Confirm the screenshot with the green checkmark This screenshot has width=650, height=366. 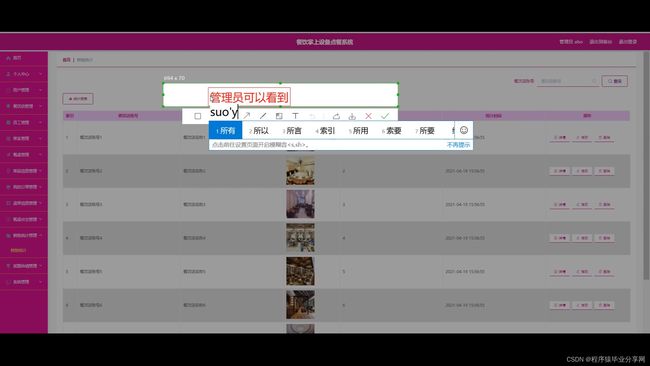[x=385, y=116]
